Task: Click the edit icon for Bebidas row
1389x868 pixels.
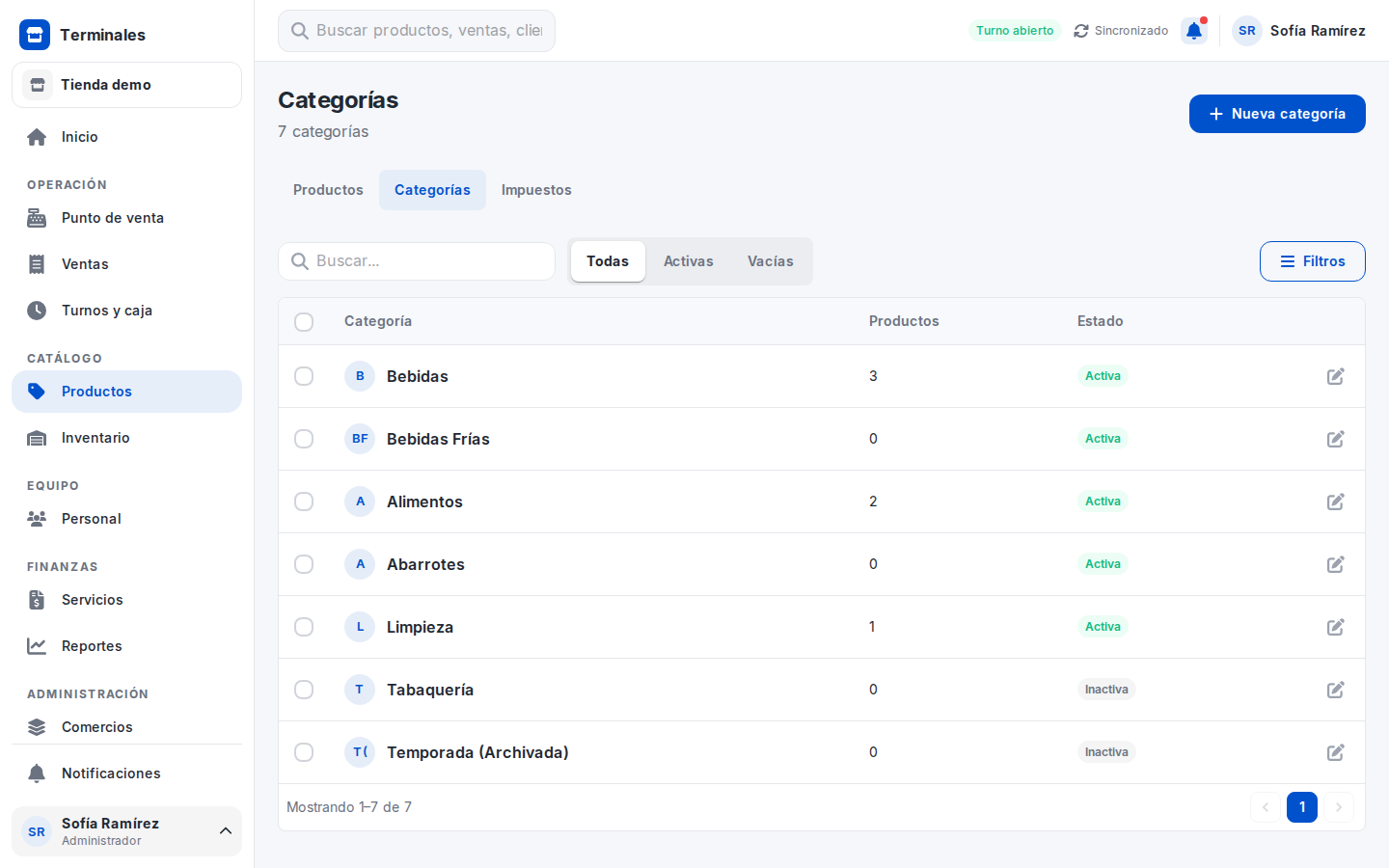Action: click(x=1335, y=376)
